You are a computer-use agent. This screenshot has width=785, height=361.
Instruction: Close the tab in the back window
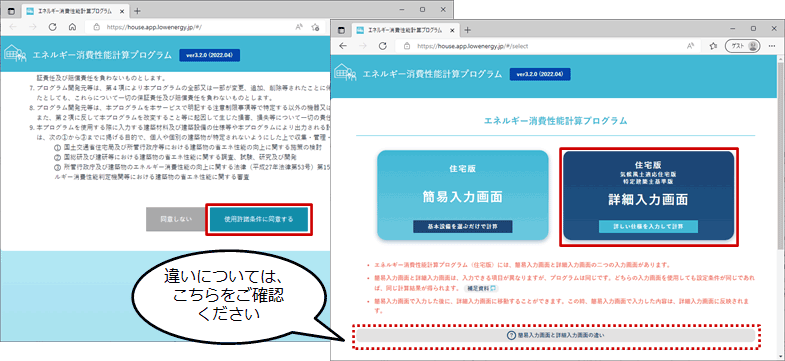(122, 11)
